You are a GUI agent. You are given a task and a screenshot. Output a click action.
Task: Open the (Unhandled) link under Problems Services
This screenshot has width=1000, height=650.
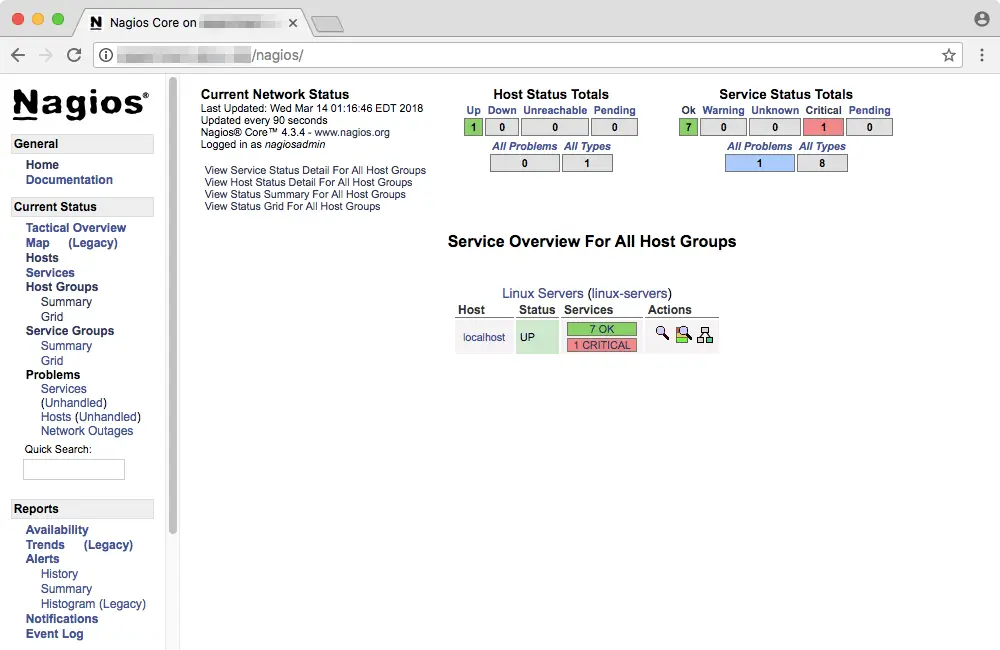click(74, 403)
